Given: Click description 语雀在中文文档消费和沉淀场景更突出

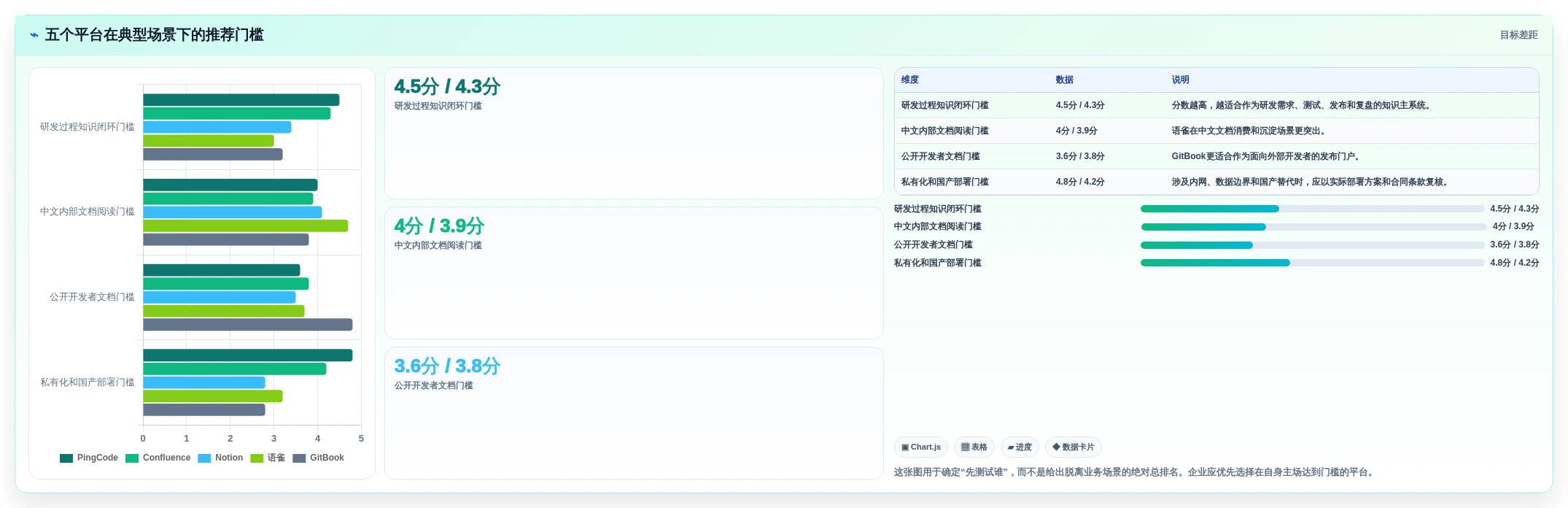Looking at the screenshot, I should pyautogui.click(x=1249, y=131).
